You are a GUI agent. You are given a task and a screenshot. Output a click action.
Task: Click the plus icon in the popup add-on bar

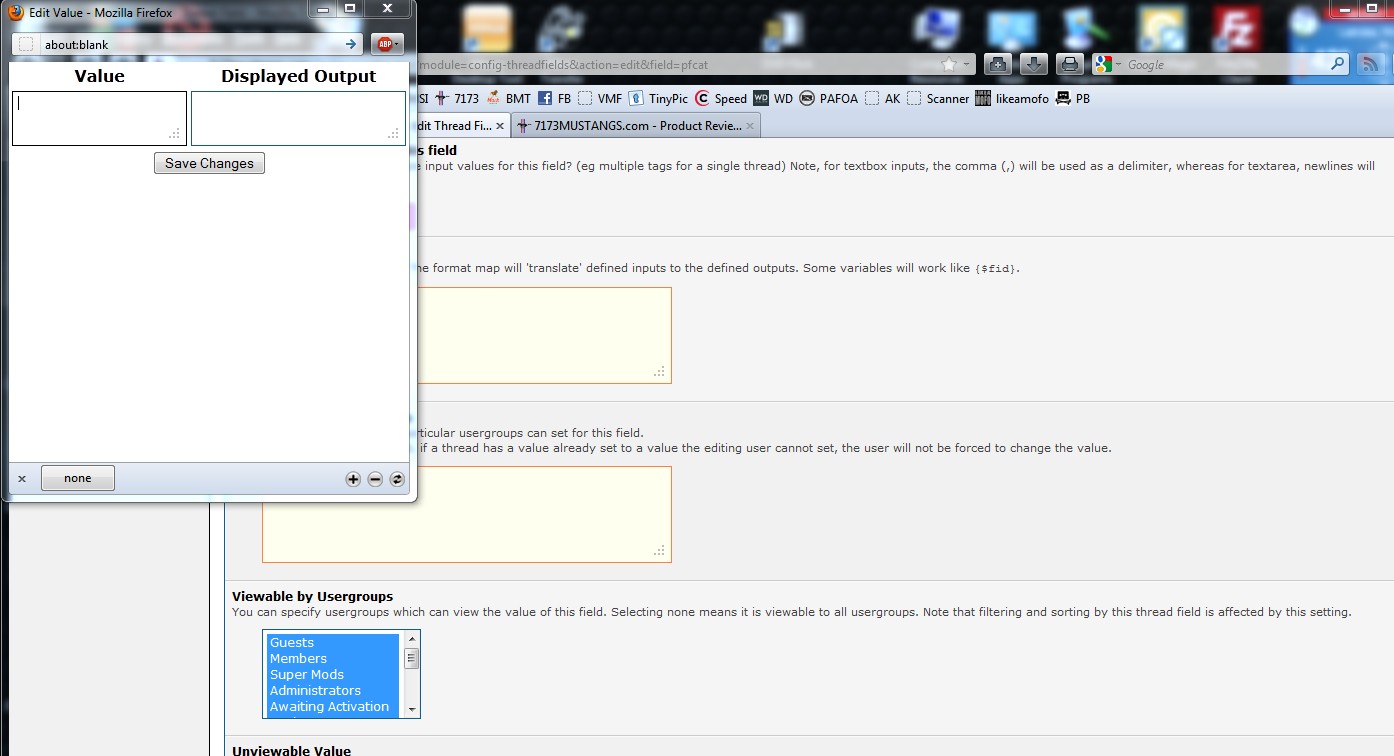[353, 479]
